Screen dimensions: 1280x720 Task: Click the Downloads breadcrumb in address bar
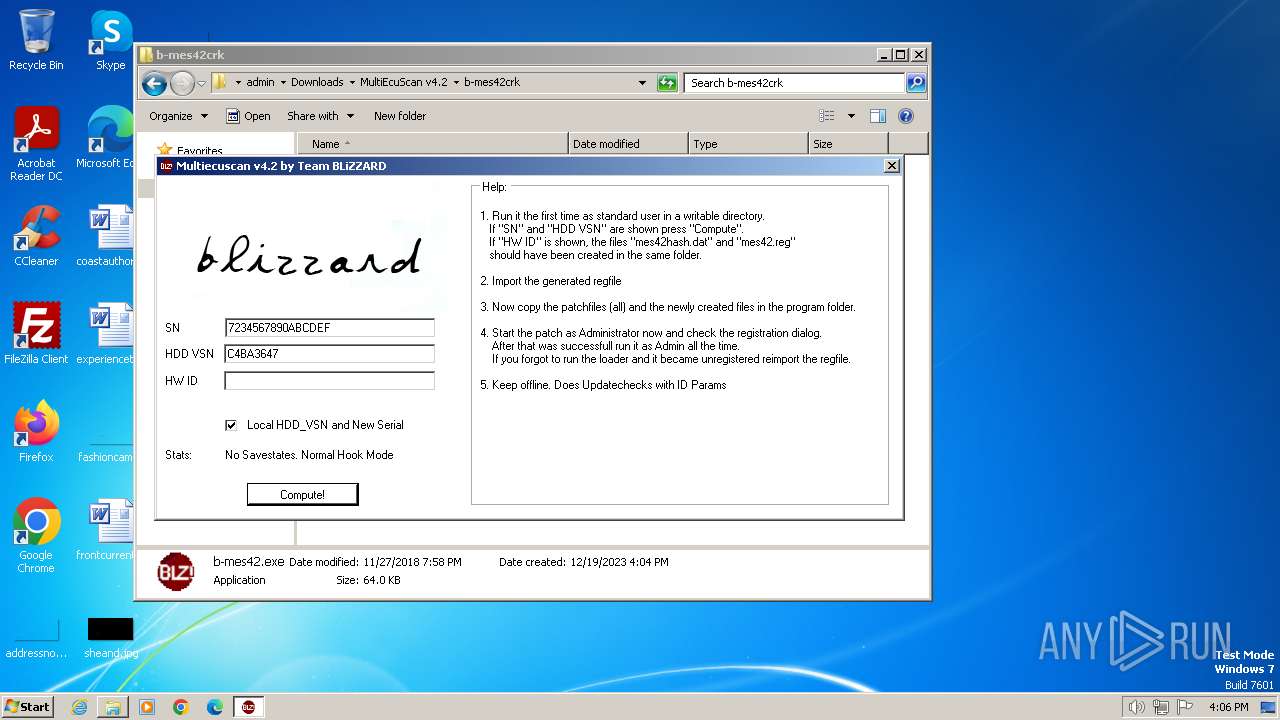click(x=317, y=83)
